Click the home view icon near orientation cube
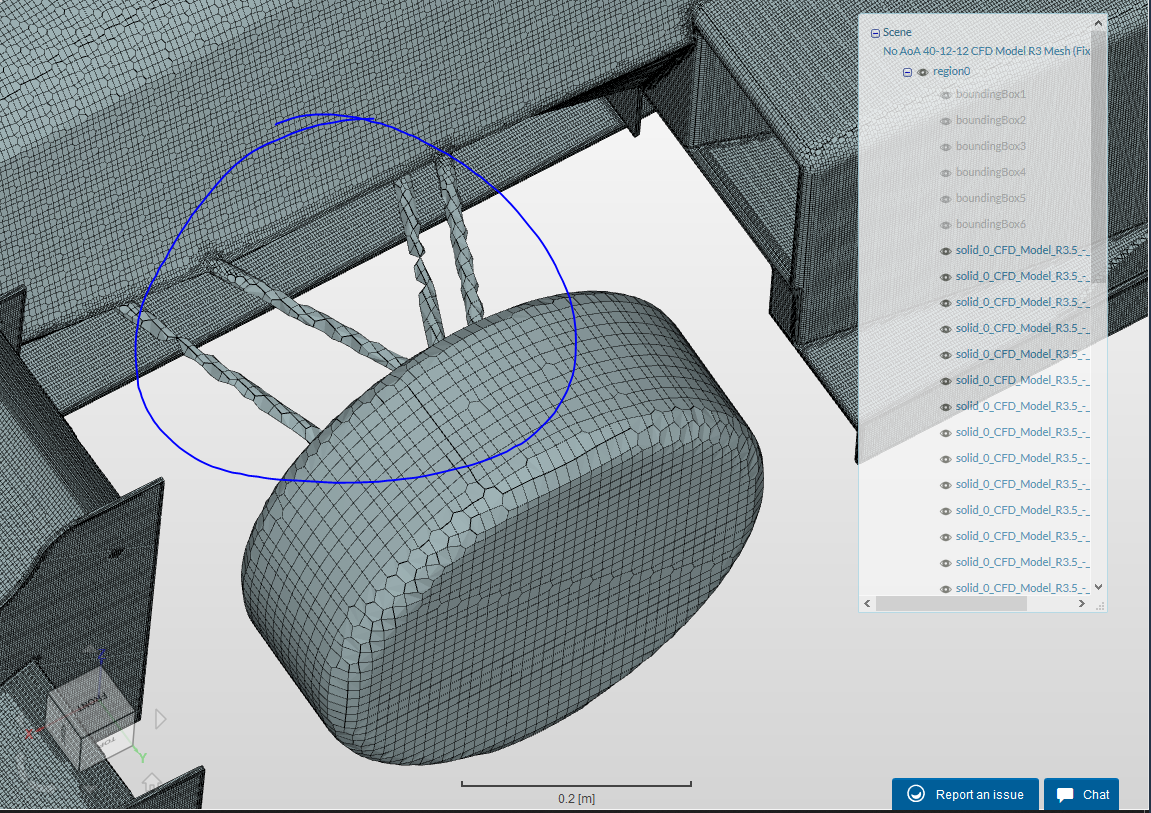Viewport: 1151px width, 813px height. 150,781
